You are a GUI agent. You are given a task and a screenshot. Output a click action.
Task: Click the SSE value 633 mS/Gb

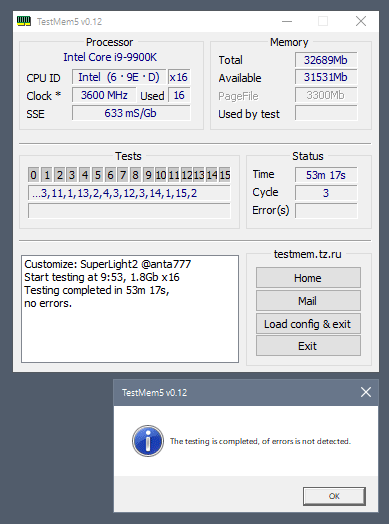(131, 113)
